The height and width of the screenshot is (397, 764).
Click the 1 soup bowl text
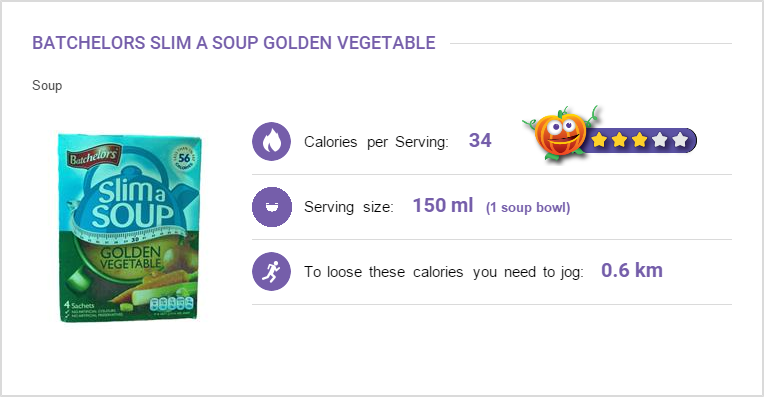[x=528, y=208]
